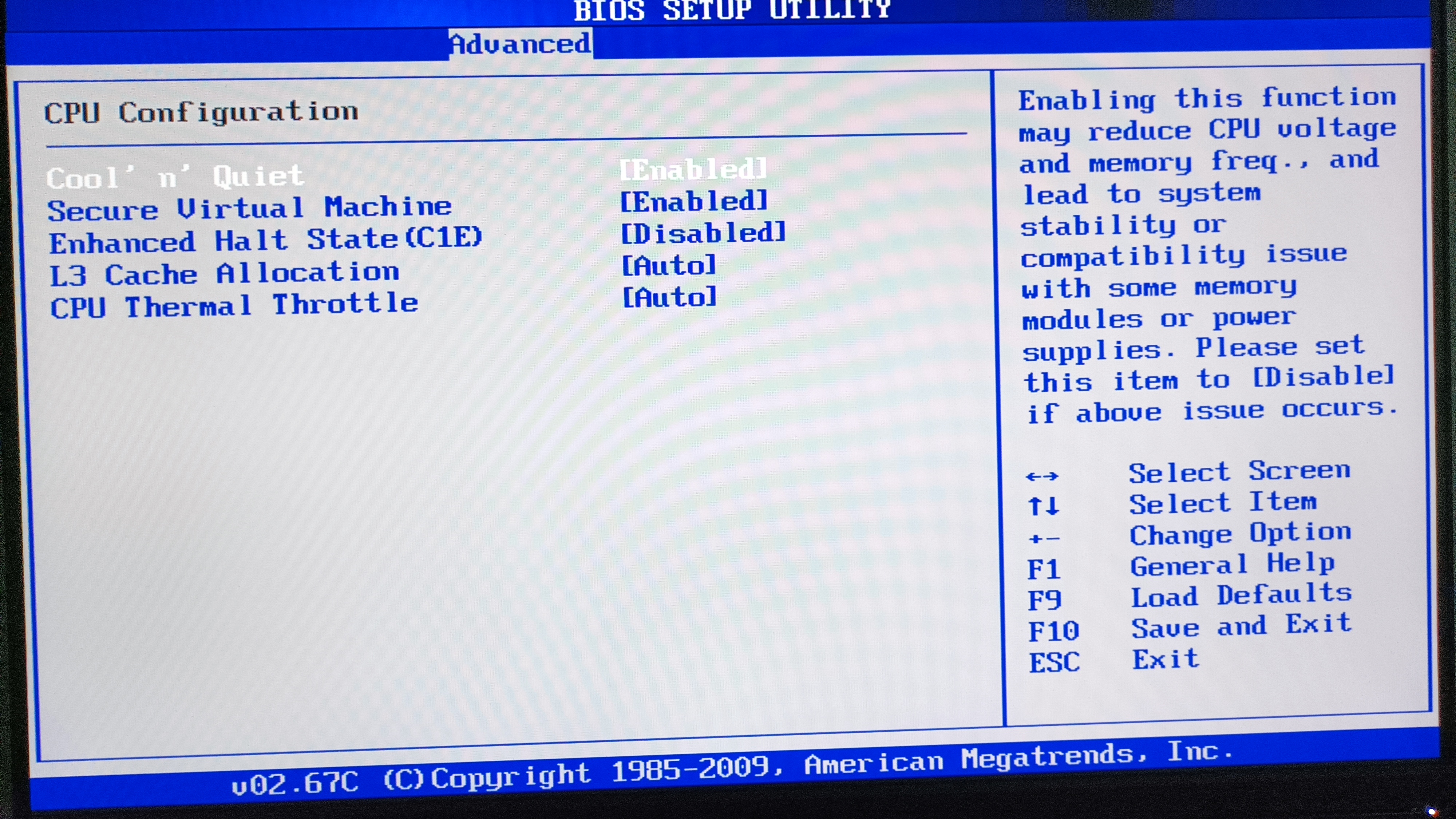Click the F1 key label
Screen dimensions: 1456x819
tap(1043, 569)
